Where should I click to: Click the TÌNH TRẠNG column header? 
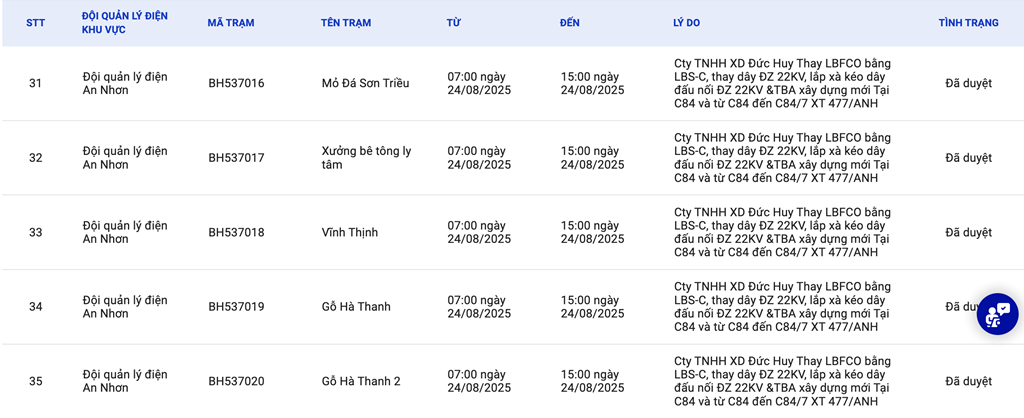968,23
